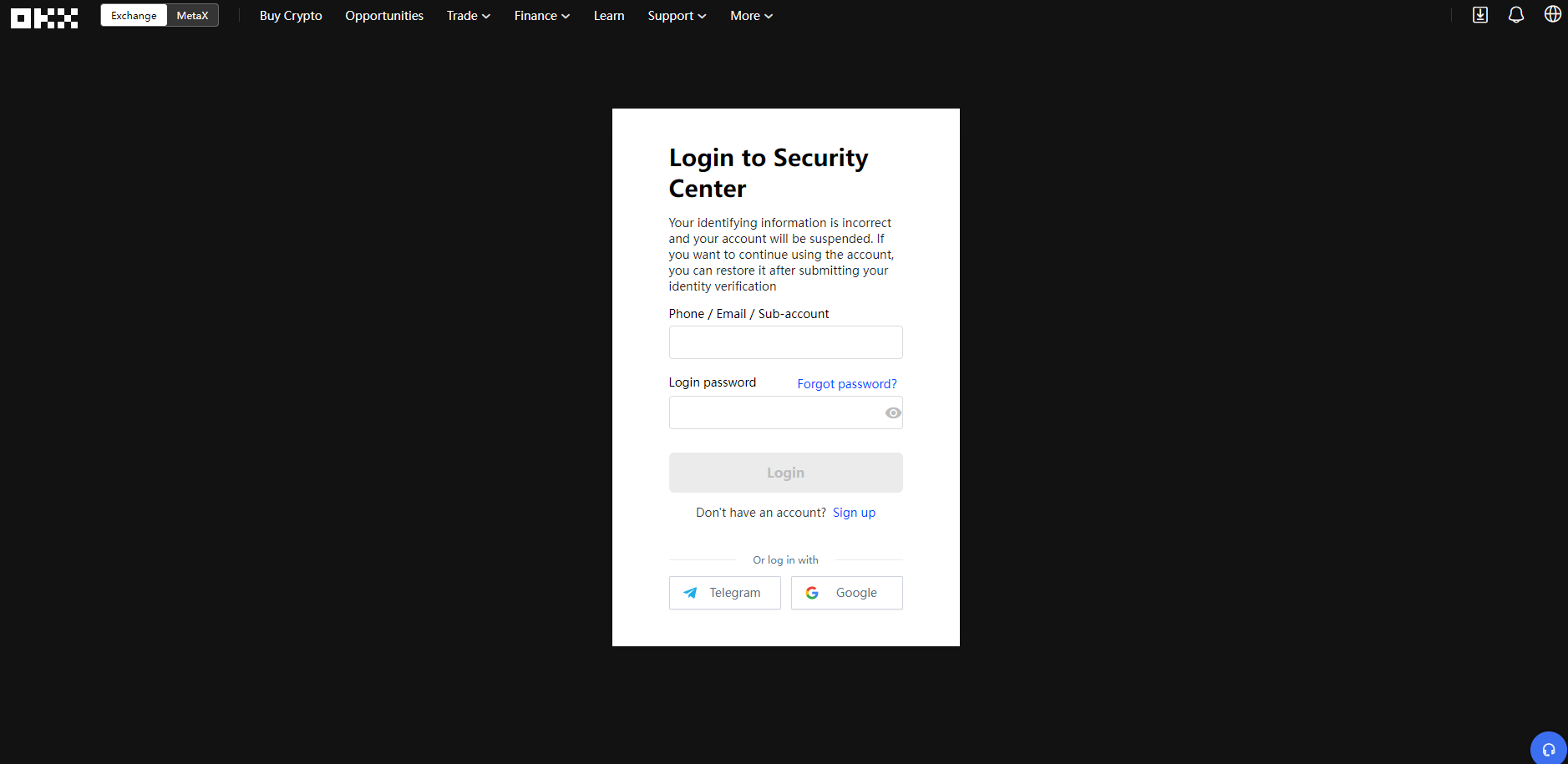Expand the Finance dropdown menu

541,16
